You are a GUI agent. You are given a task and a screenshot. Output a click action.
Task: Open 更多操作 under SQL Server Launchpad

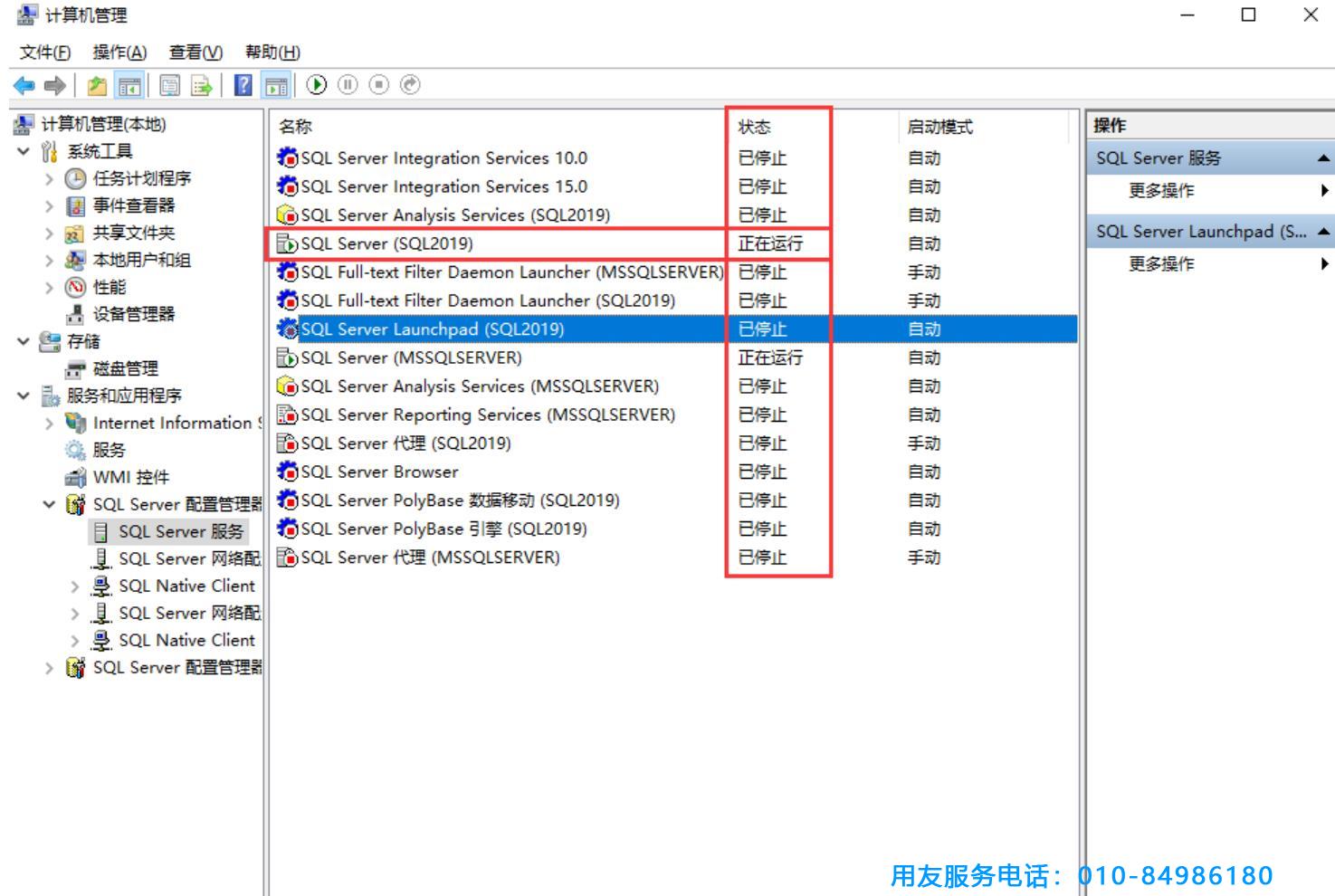point(1161,264)
